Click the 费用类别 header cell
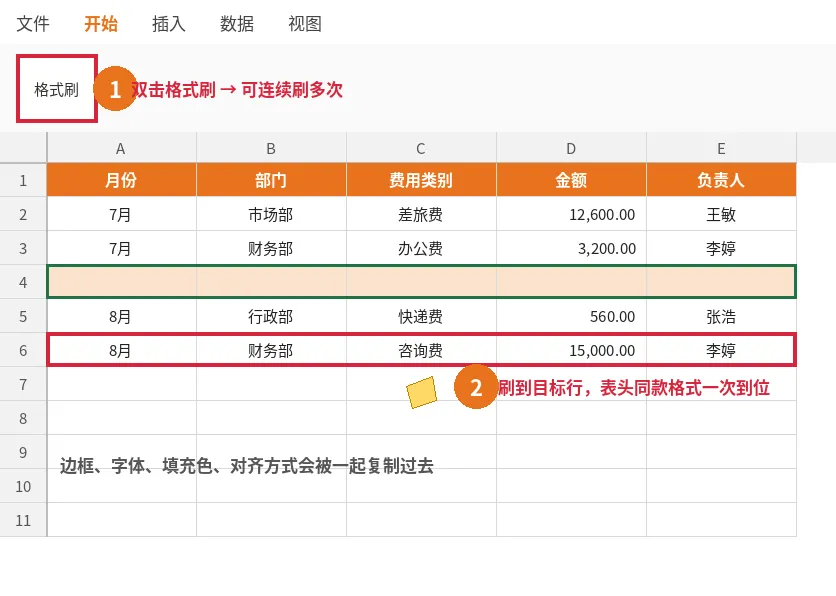This screenshot has width=836, height=596. 421,180
